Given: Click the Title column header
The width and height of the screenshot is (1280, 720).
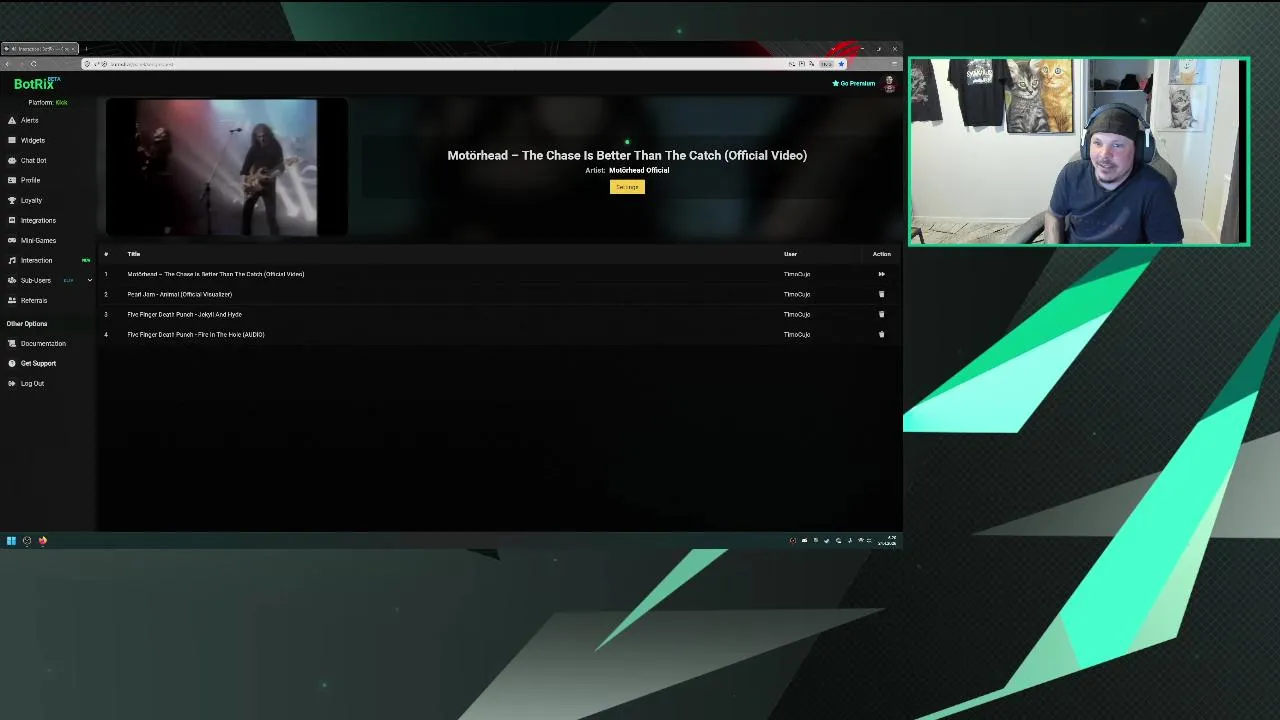Looking at the screenshot, I should 134,254.
